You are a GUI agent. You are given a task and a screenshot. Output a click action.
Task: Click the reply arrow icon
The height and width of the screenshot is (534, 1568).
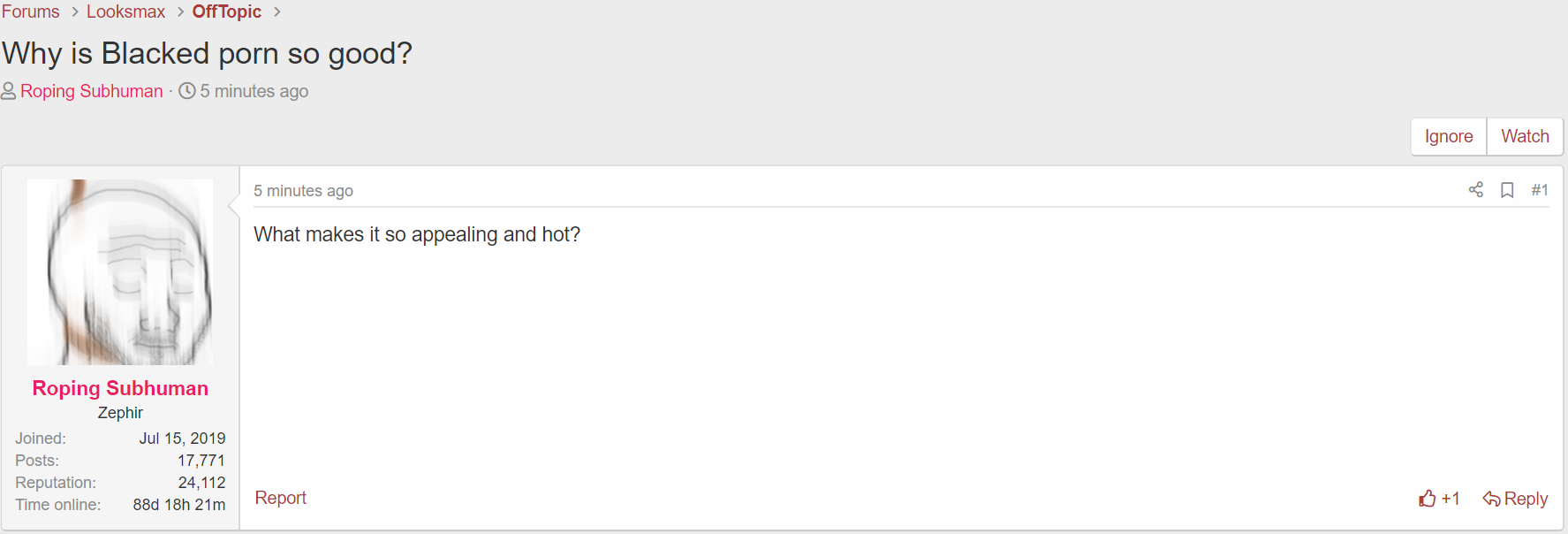click(x=1491, y=499)
